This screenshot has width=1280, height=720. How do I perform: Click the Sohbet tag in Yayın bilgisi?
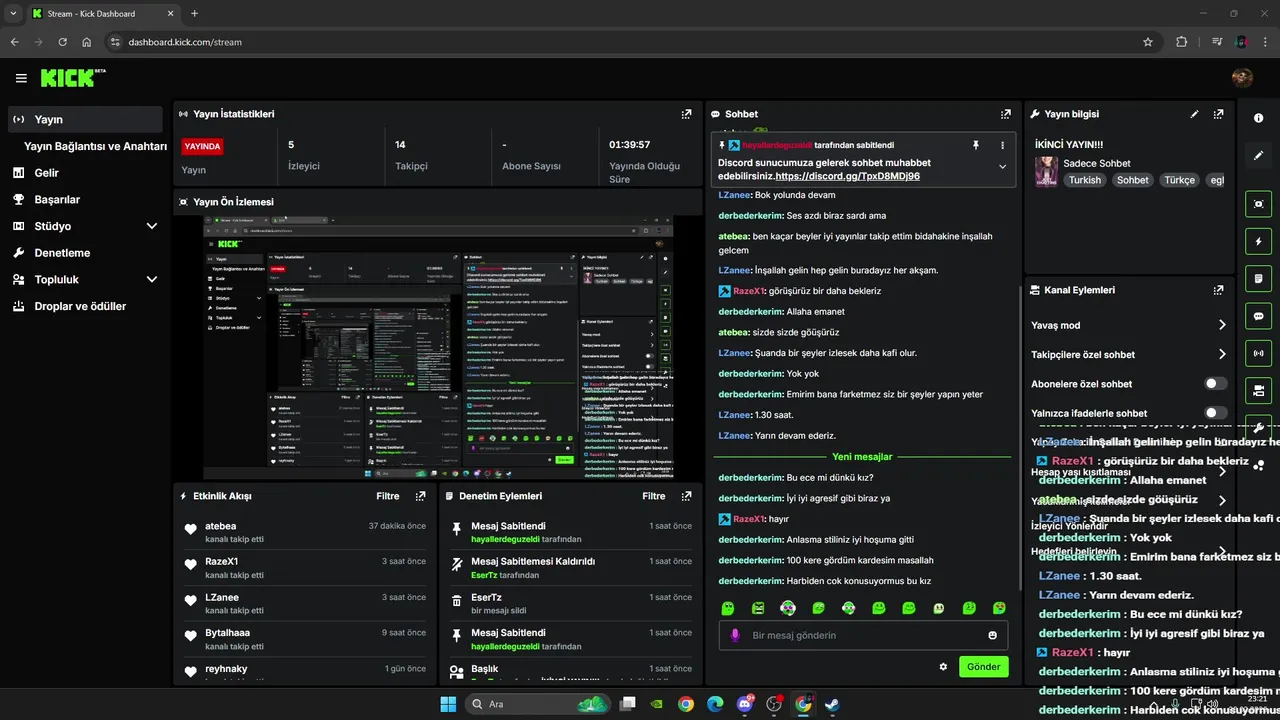coord(1132,180)
